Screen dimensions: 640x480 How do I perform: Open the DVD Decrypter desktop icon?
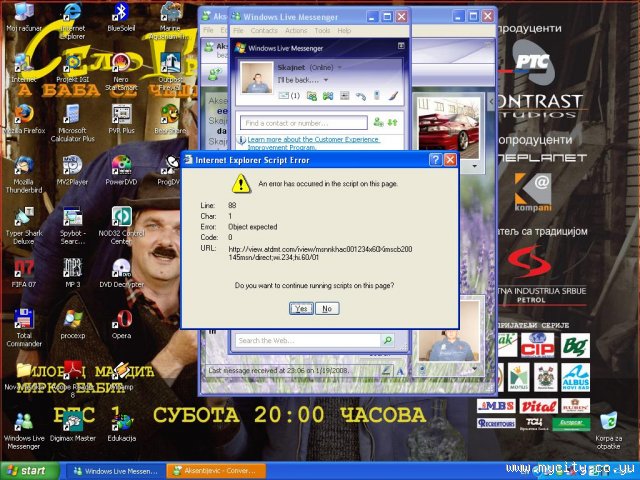(x=121, y=273)
